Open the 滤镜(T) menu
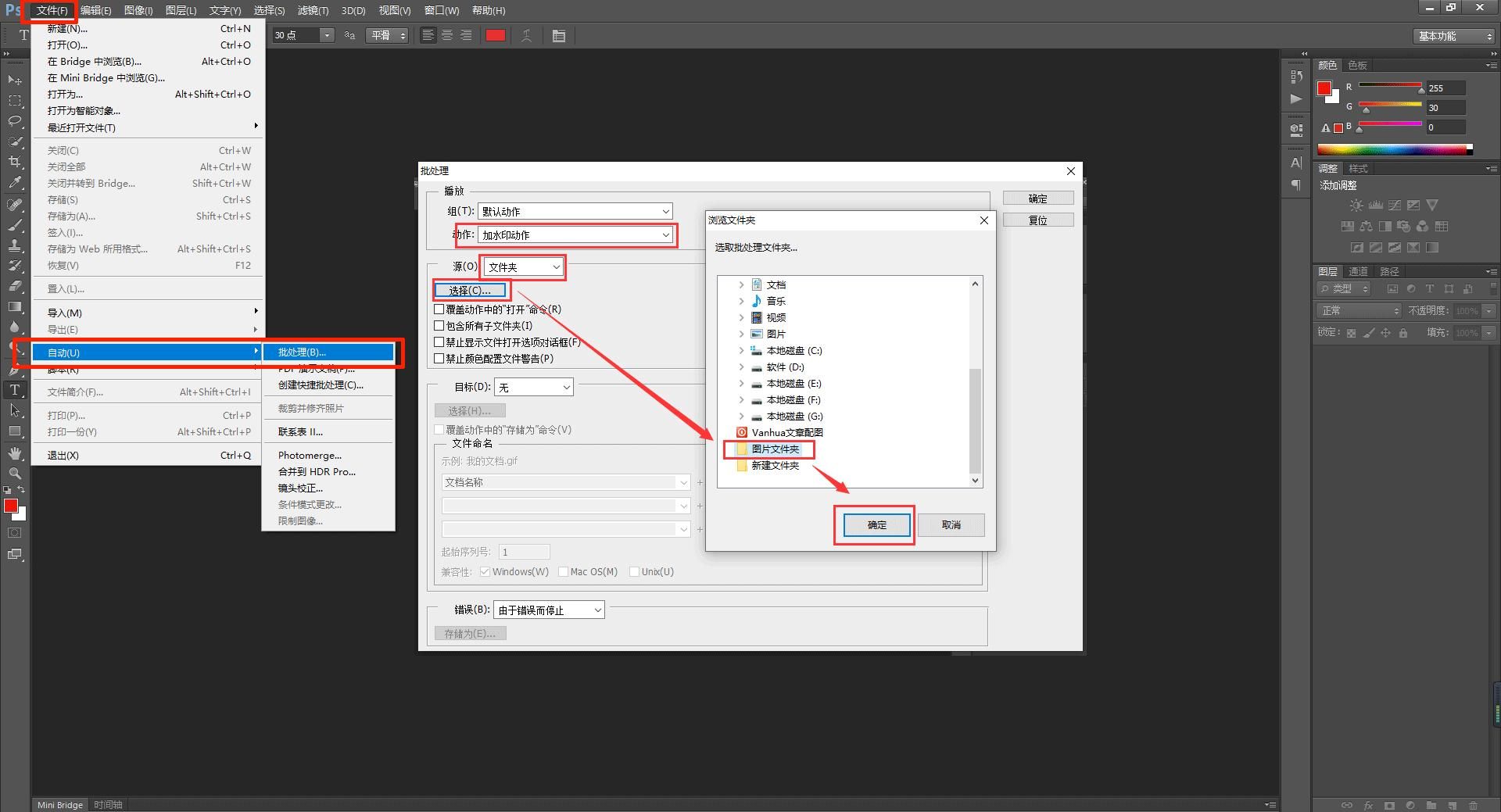1501x812 pixels. pos(313,10)
